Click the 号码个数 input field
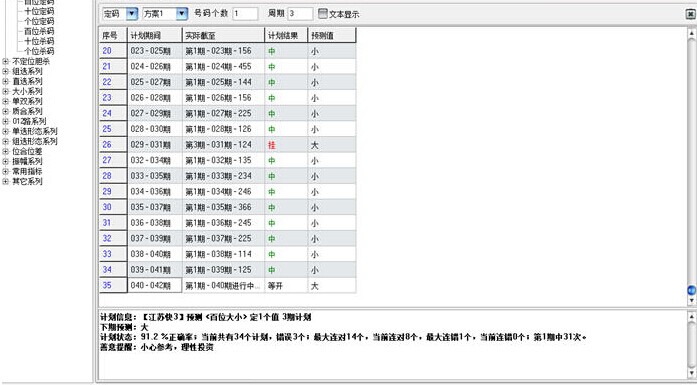 tap(244, 14)
